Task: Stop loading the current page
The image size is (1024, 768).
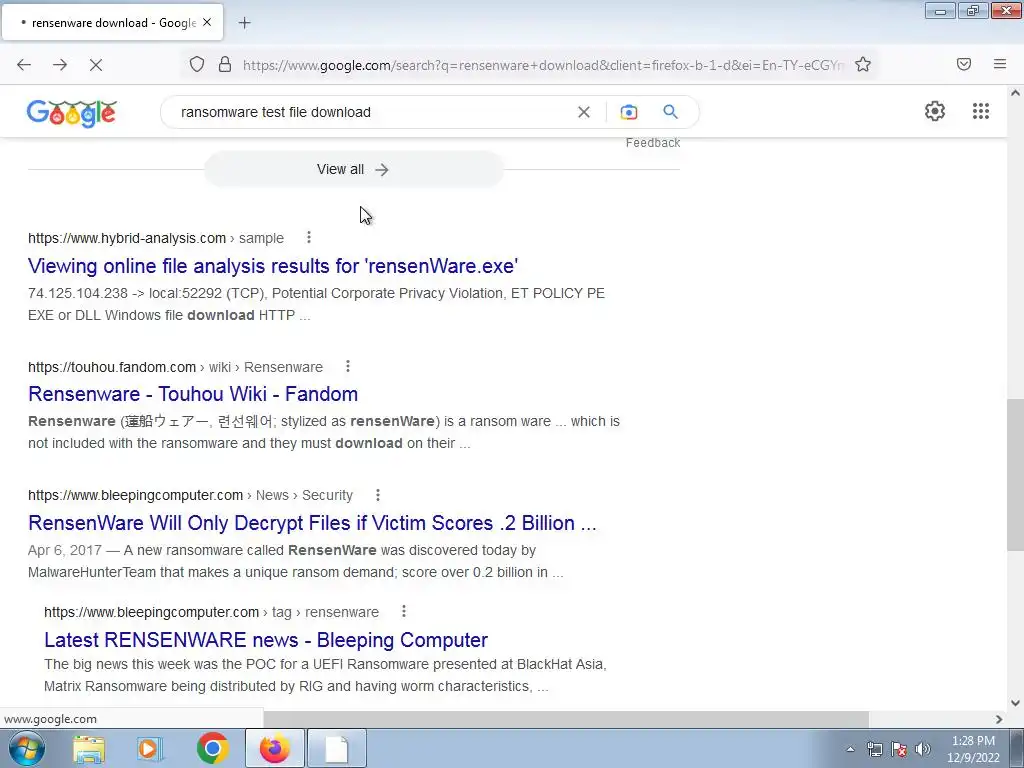Action: [x=96, y=65]
